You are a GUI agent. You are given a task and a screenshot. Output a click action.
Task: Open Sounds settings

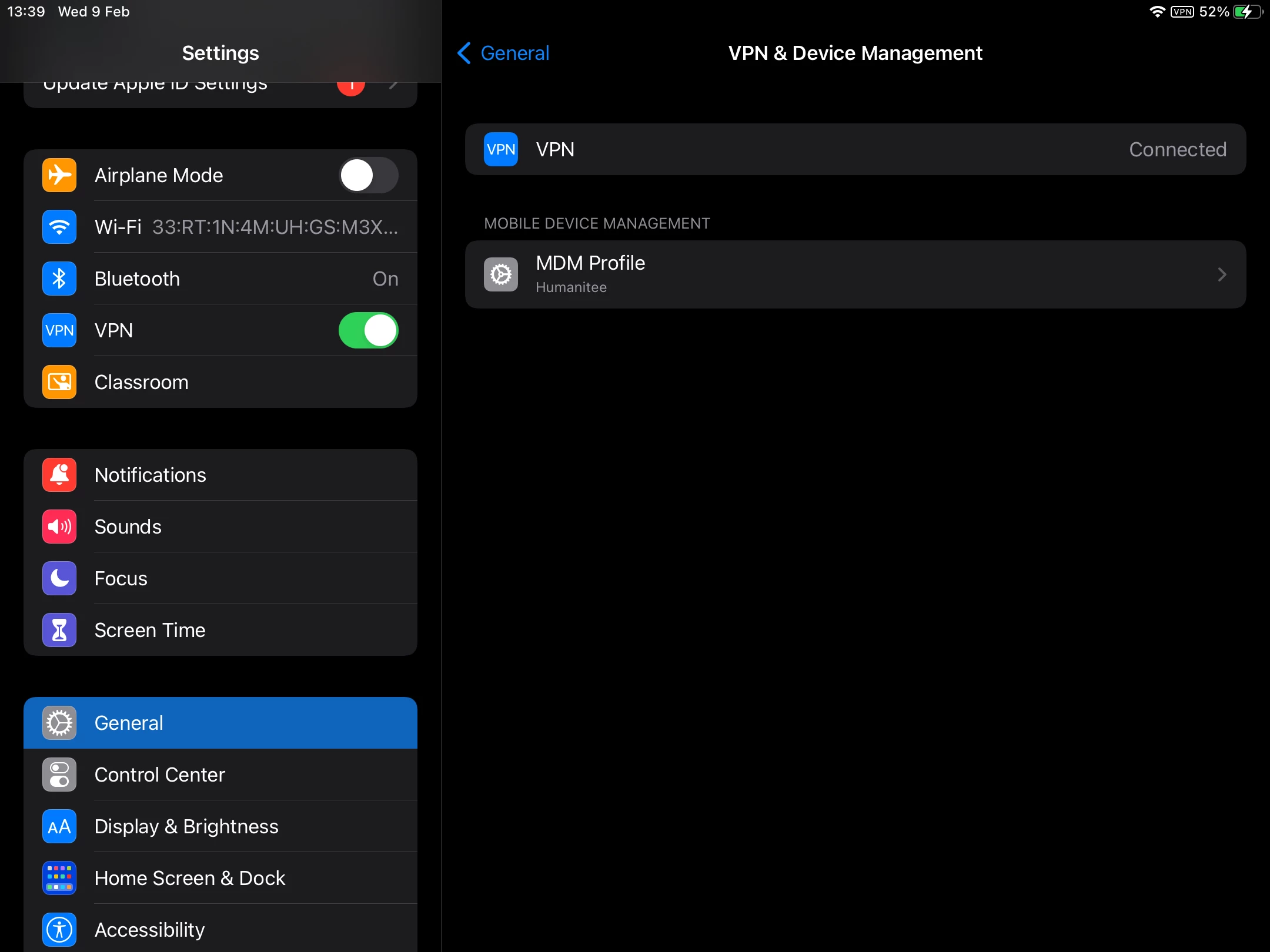[220, 527]
